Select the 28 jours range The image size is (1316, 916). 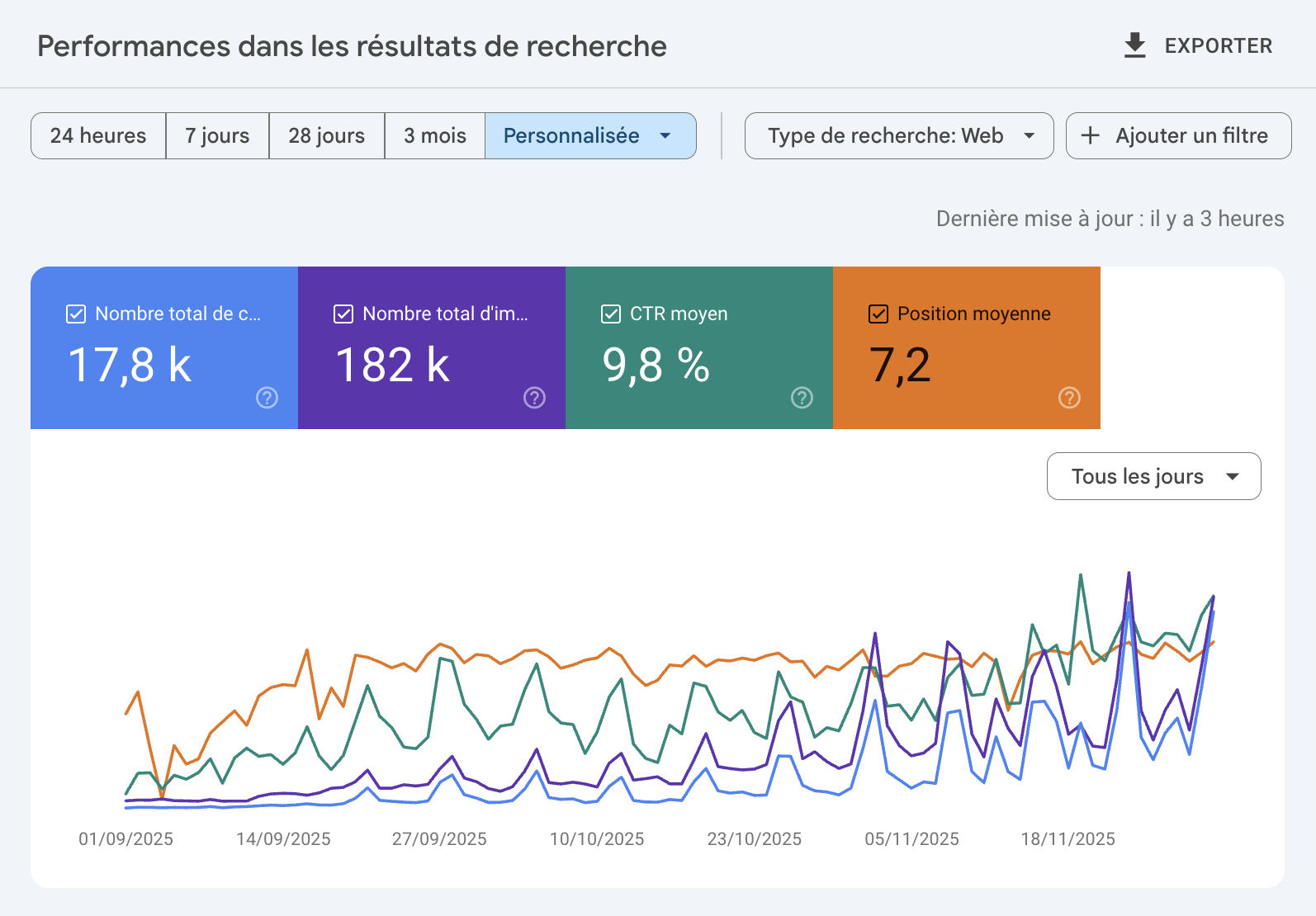326,135
